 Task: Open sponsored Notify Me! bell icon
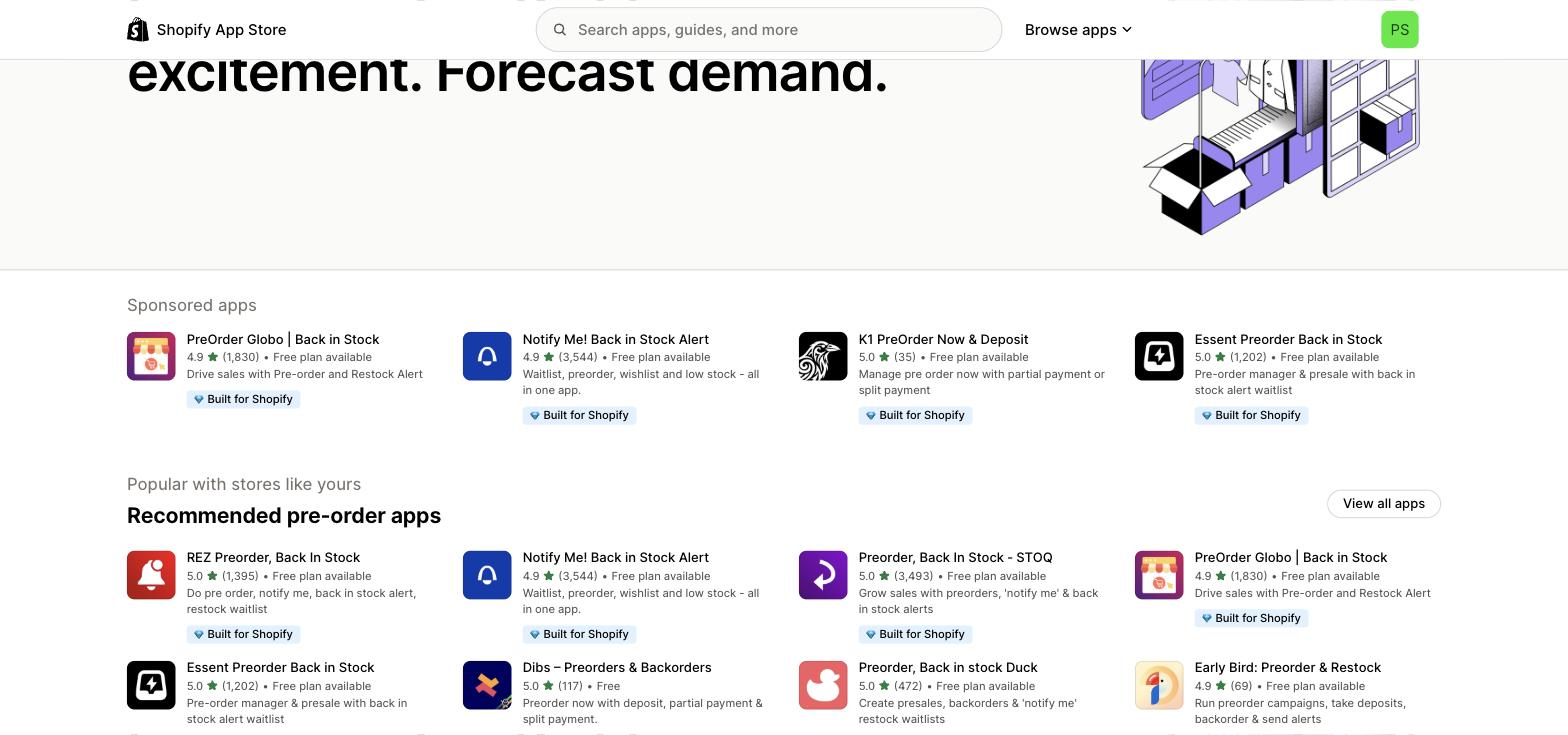[x=487, y=356]
